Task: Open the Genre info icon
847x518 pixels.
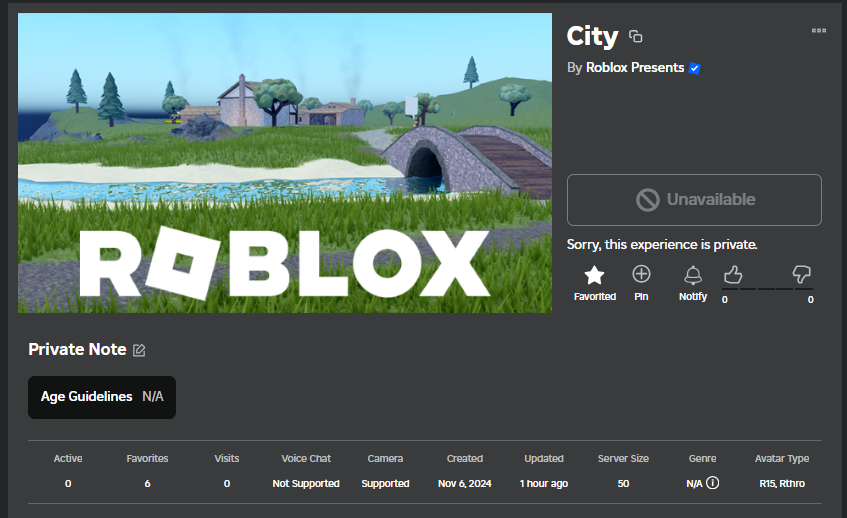Action: click(x=712, y=482)
